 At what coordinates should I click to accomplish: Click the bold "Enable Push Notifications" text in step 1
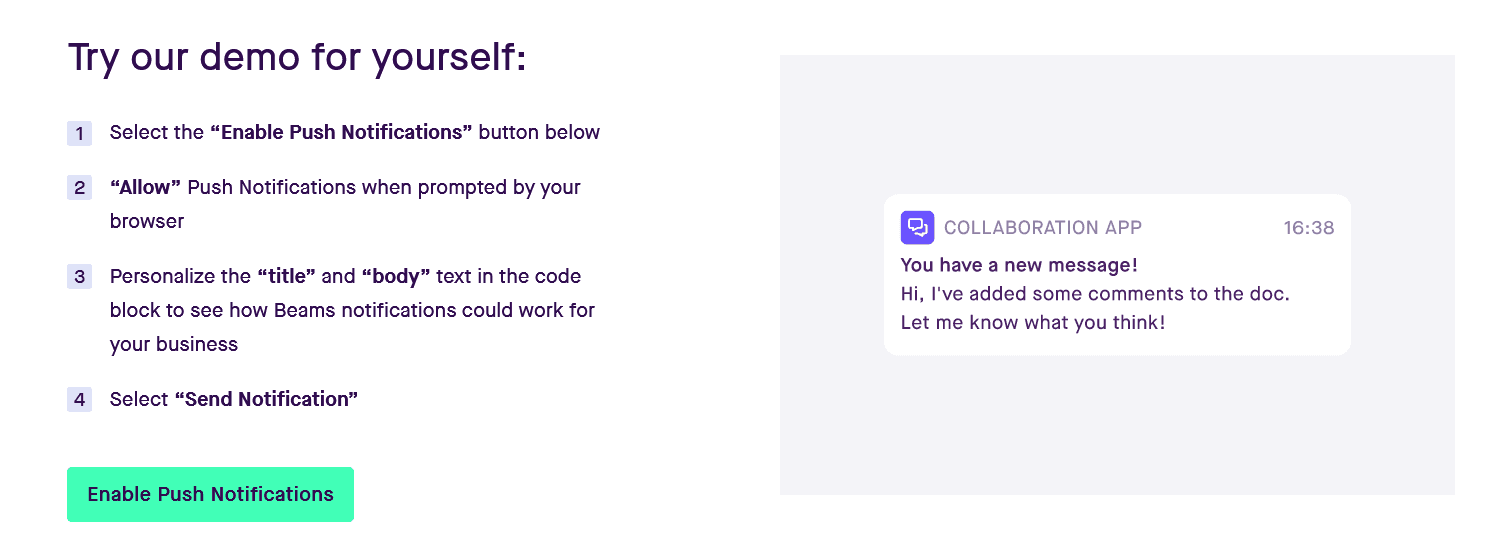coord(341,132)
